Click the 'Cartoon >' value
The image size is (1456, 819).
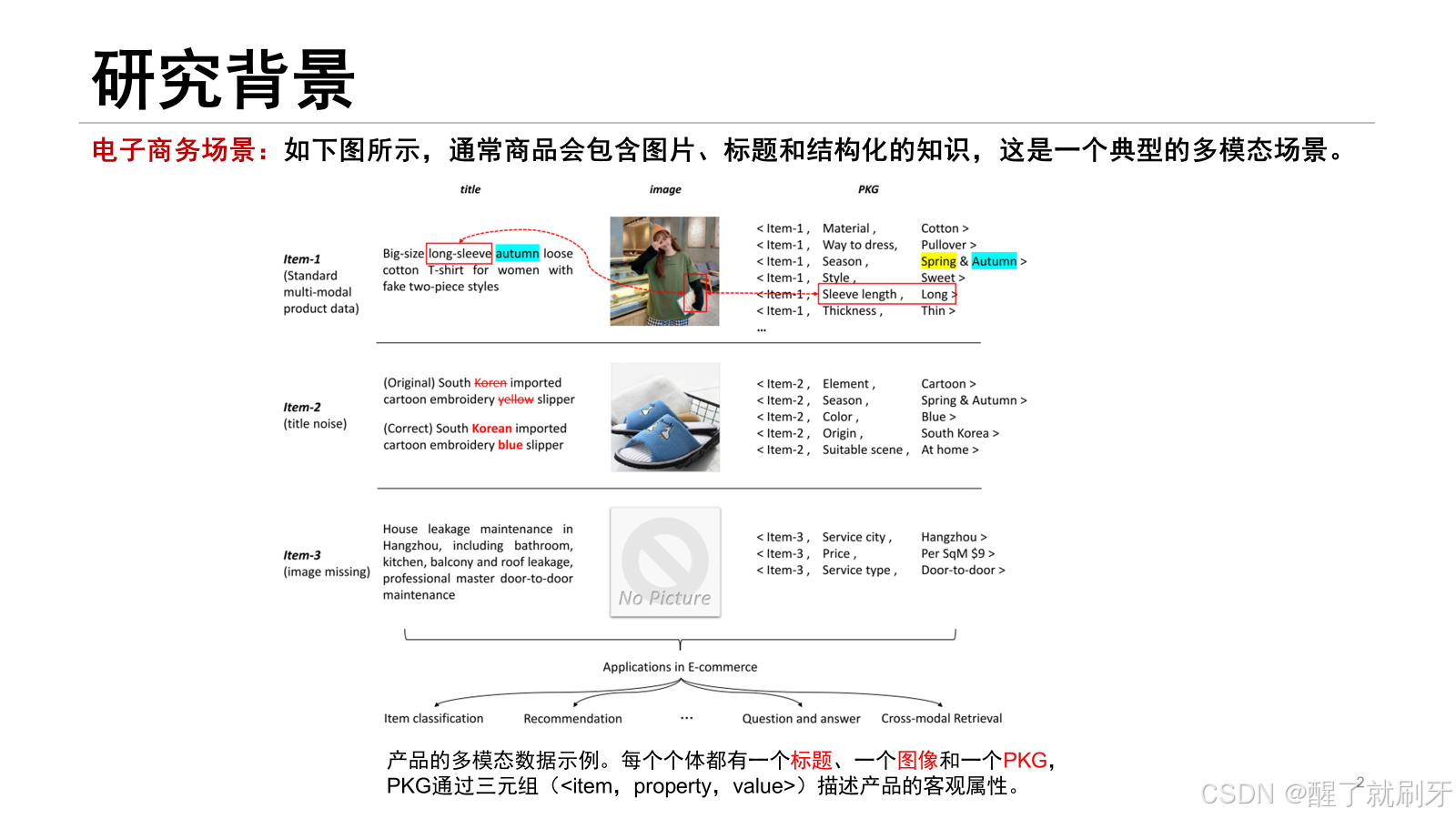[x=948, y=384]
